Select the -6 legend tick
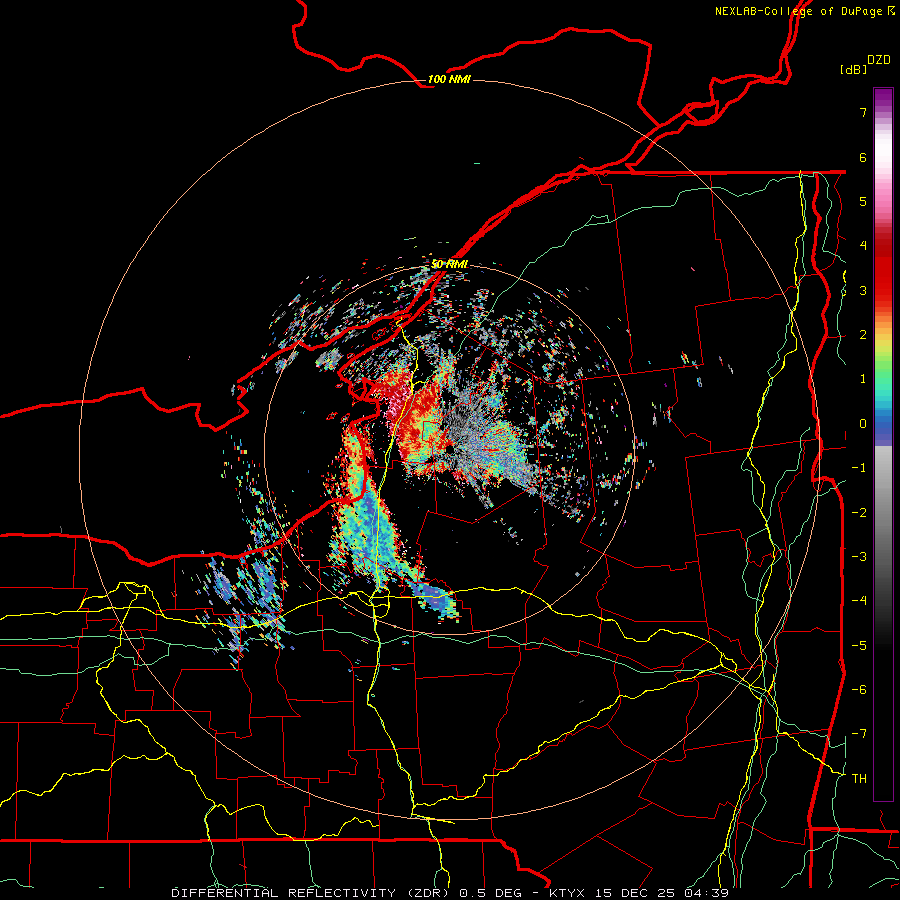 pos(859,690)
